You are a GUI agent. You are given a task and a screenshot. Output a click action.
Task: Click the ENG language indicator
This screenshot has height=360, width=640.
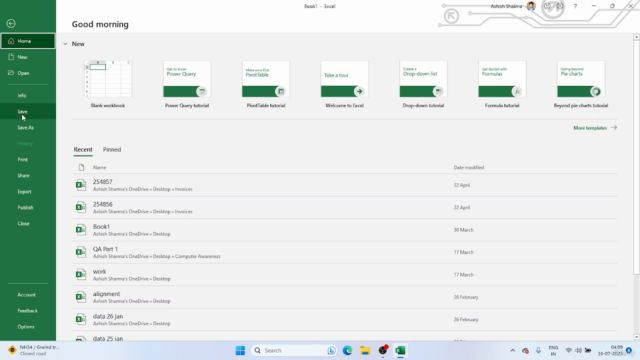tap(553, 351)
